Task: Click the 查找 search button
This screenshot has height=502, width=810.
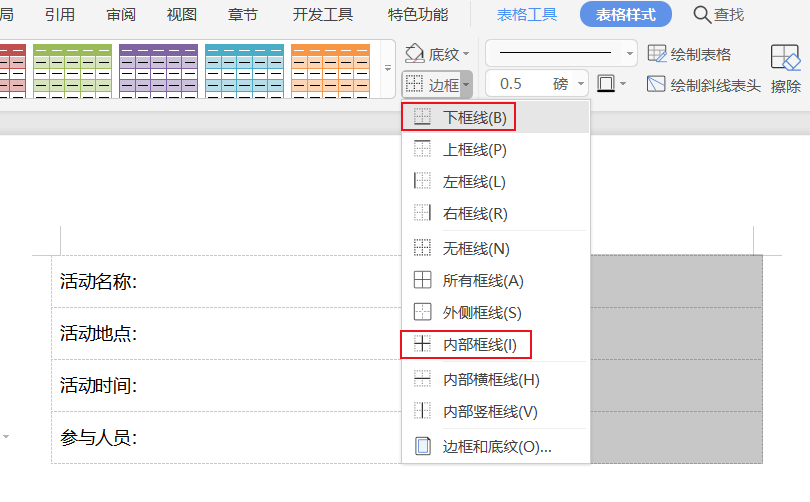Action: click(719, 14)
